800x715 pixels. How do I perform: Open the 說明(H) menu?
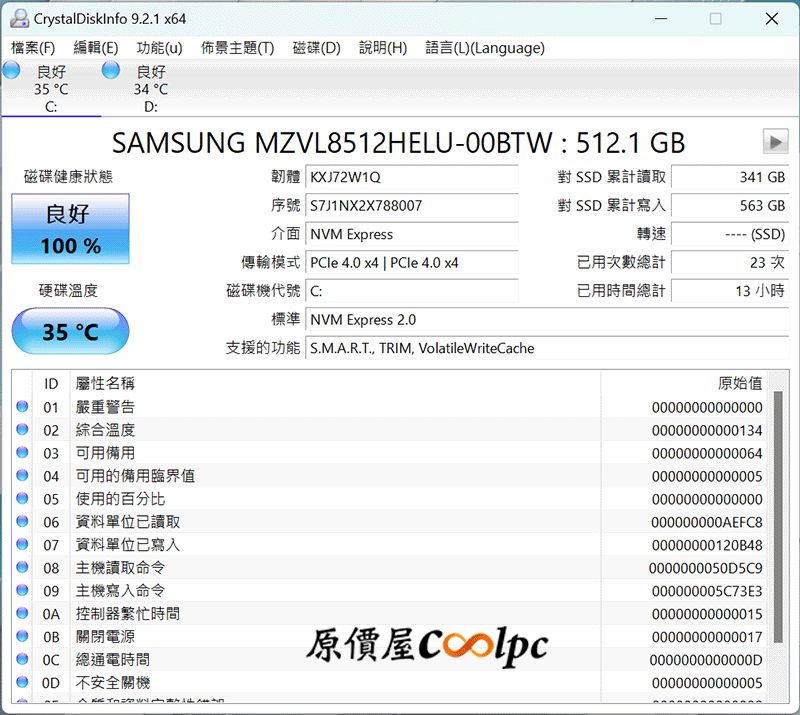pyautogui.click(x=383, y=48)
